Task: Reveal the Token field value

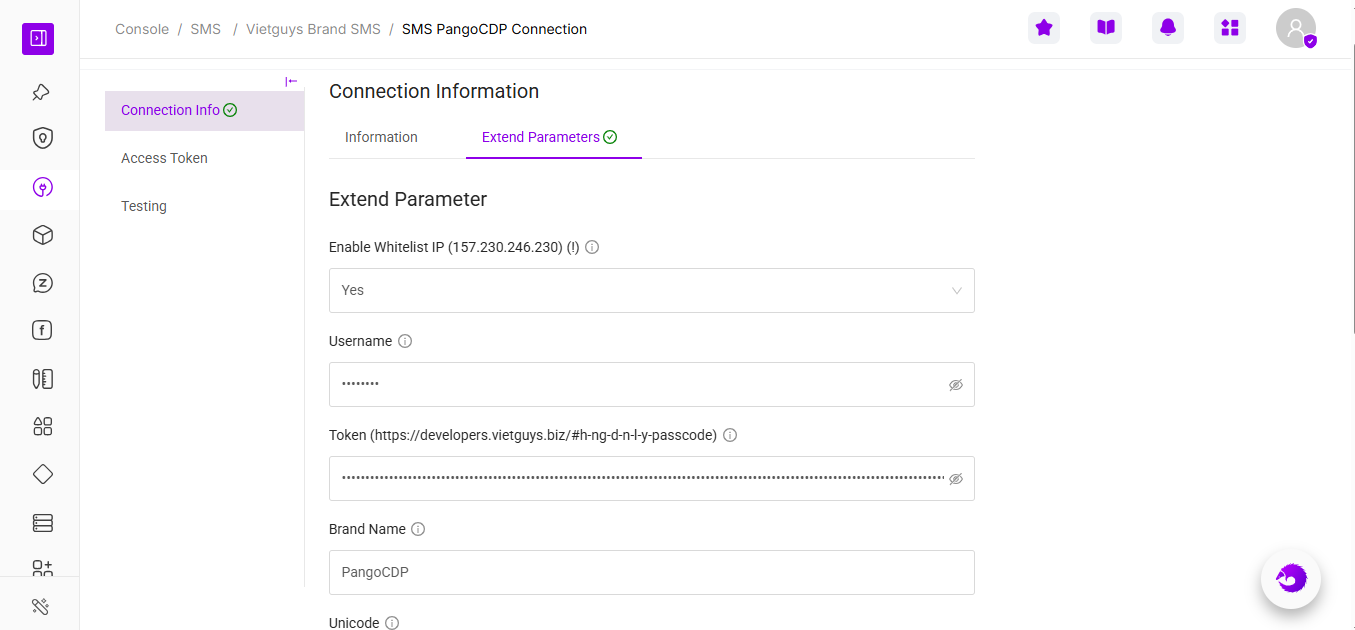Action: [x=956, y=479]
